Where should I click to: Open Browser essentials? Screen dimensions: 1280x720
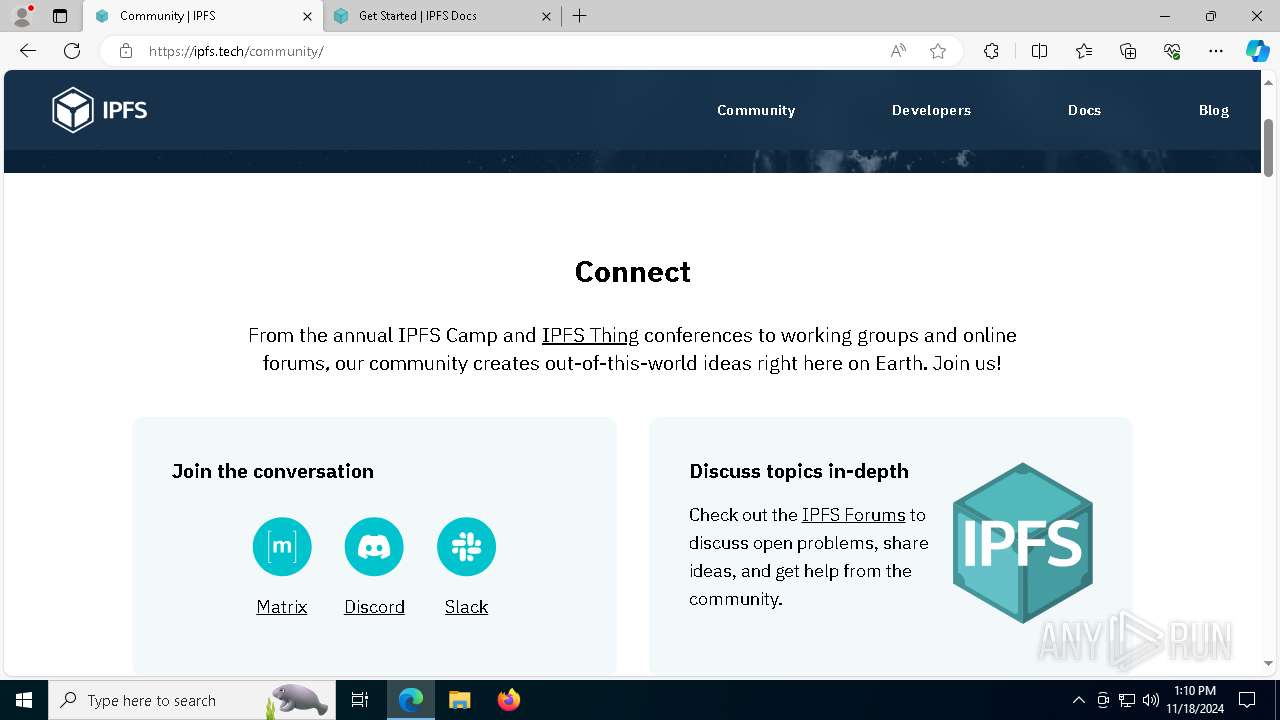point(1172,51)
